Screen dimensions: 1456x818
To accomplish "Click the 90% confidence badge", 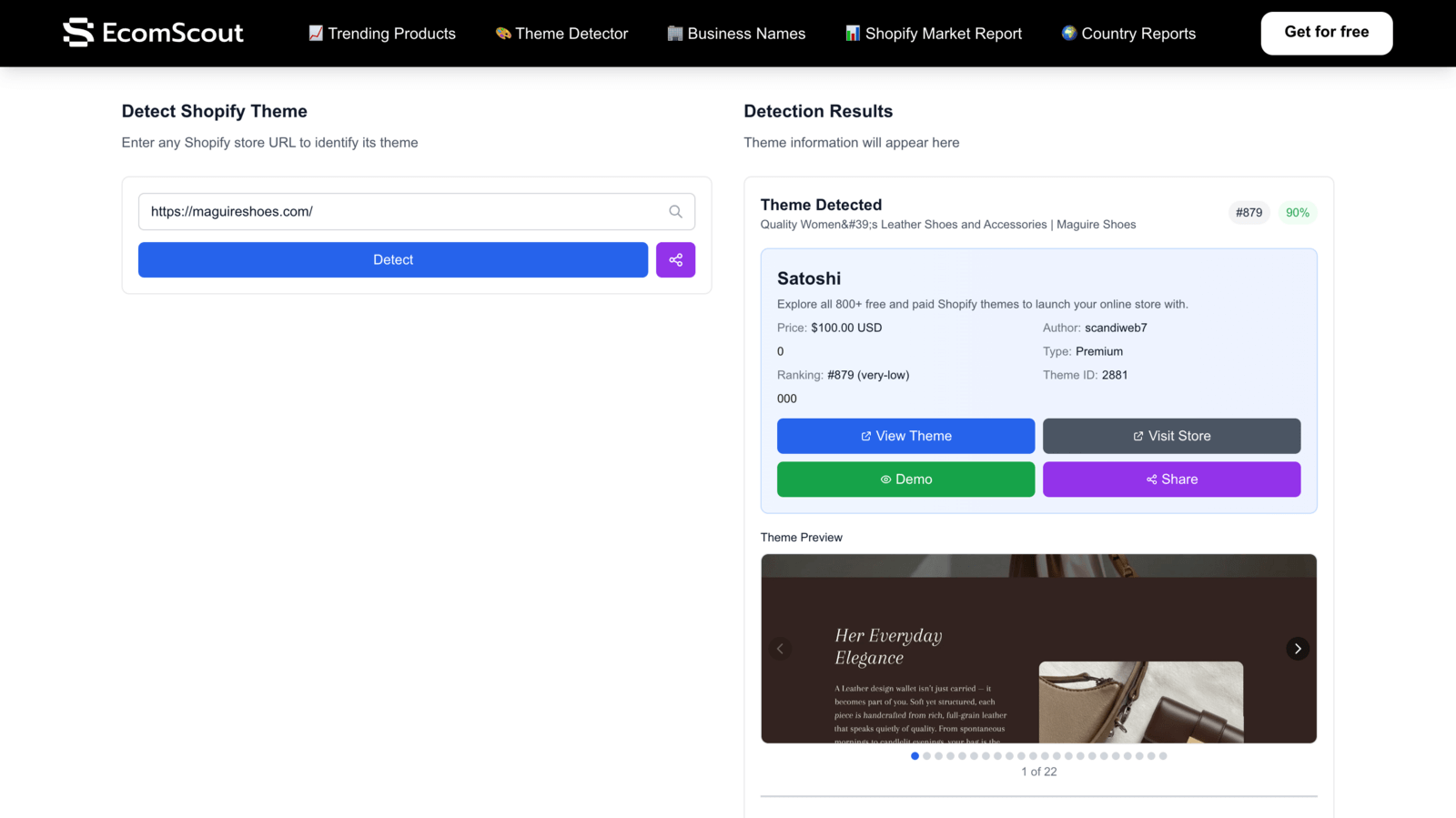I will click(x=1298, y=213).
